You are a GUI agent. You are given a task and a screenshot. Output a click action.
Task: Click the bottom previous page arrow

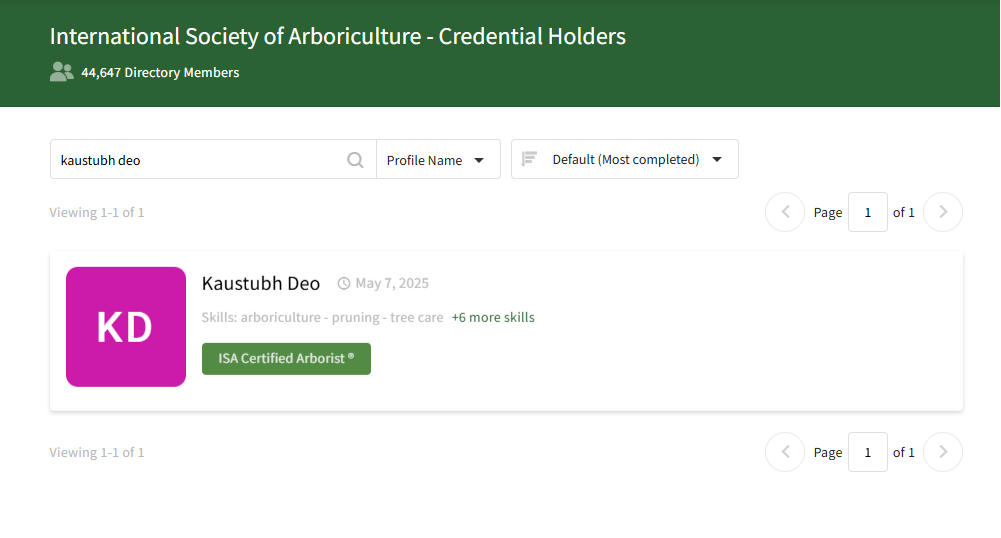click(785, 452)
